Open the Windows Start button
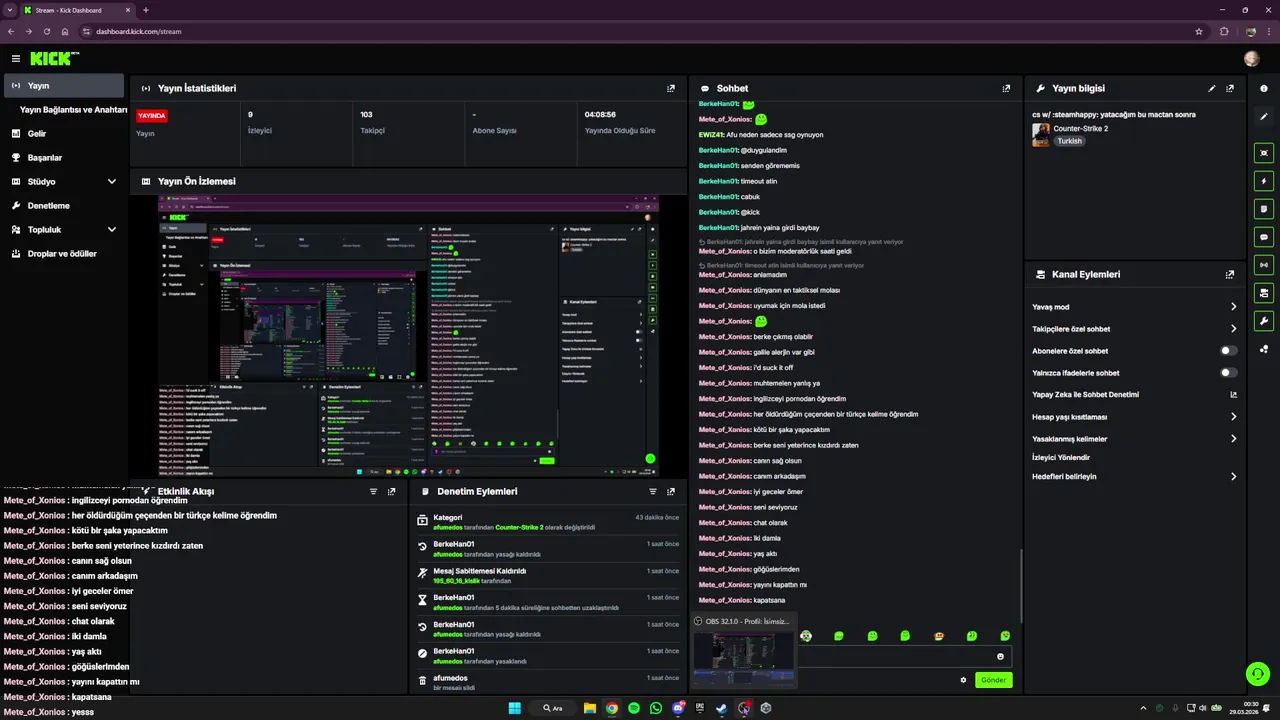The height and width of the screenshot is (720, 1280). point(514,708)
